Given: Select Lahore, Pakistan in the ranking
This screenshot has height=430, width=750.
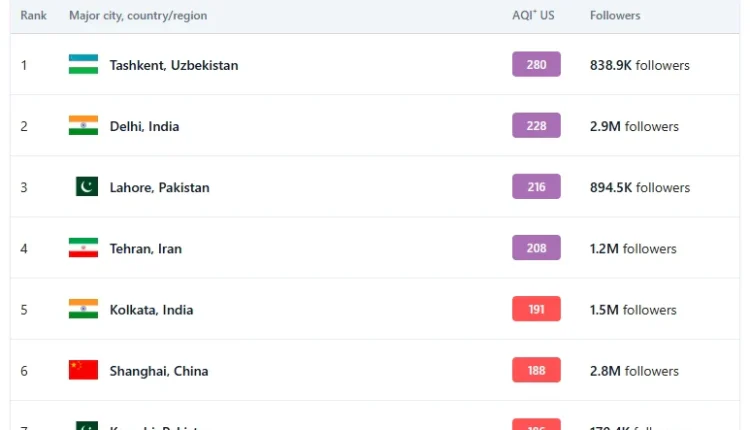Looking at the screenshot, I should [x=159, y=187].
